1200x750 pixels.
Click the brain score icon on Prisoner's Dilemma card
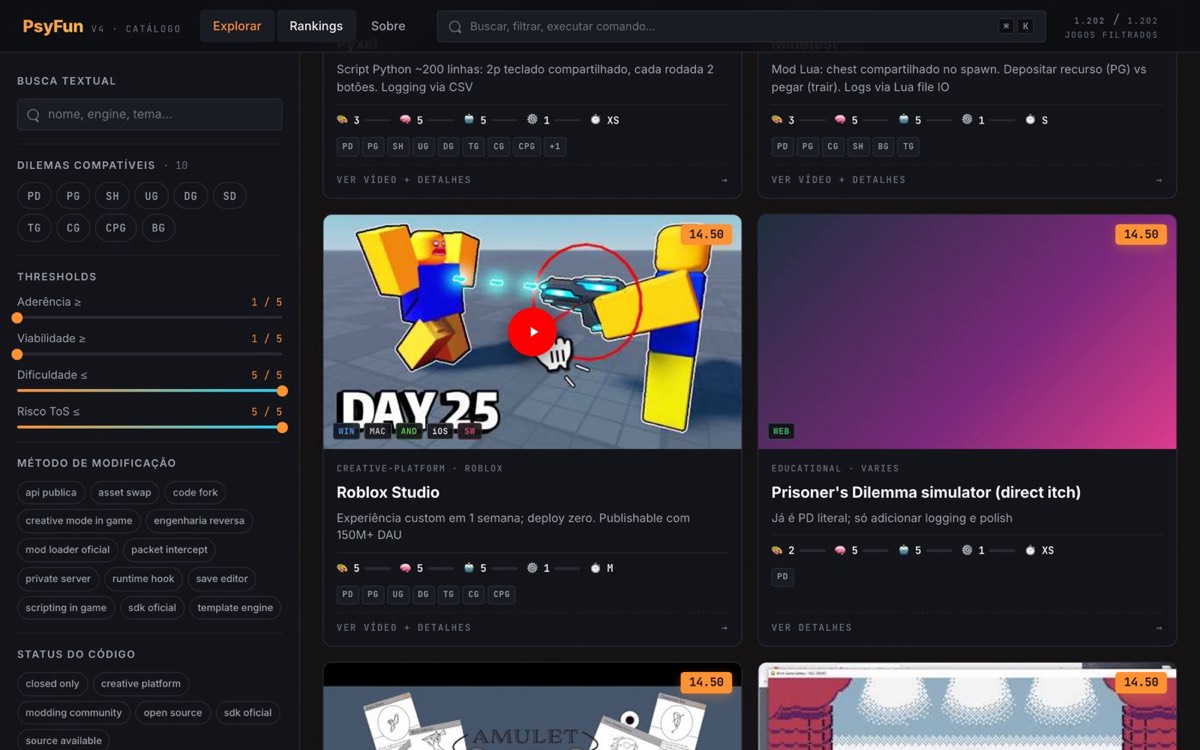(x=840, y=550)
